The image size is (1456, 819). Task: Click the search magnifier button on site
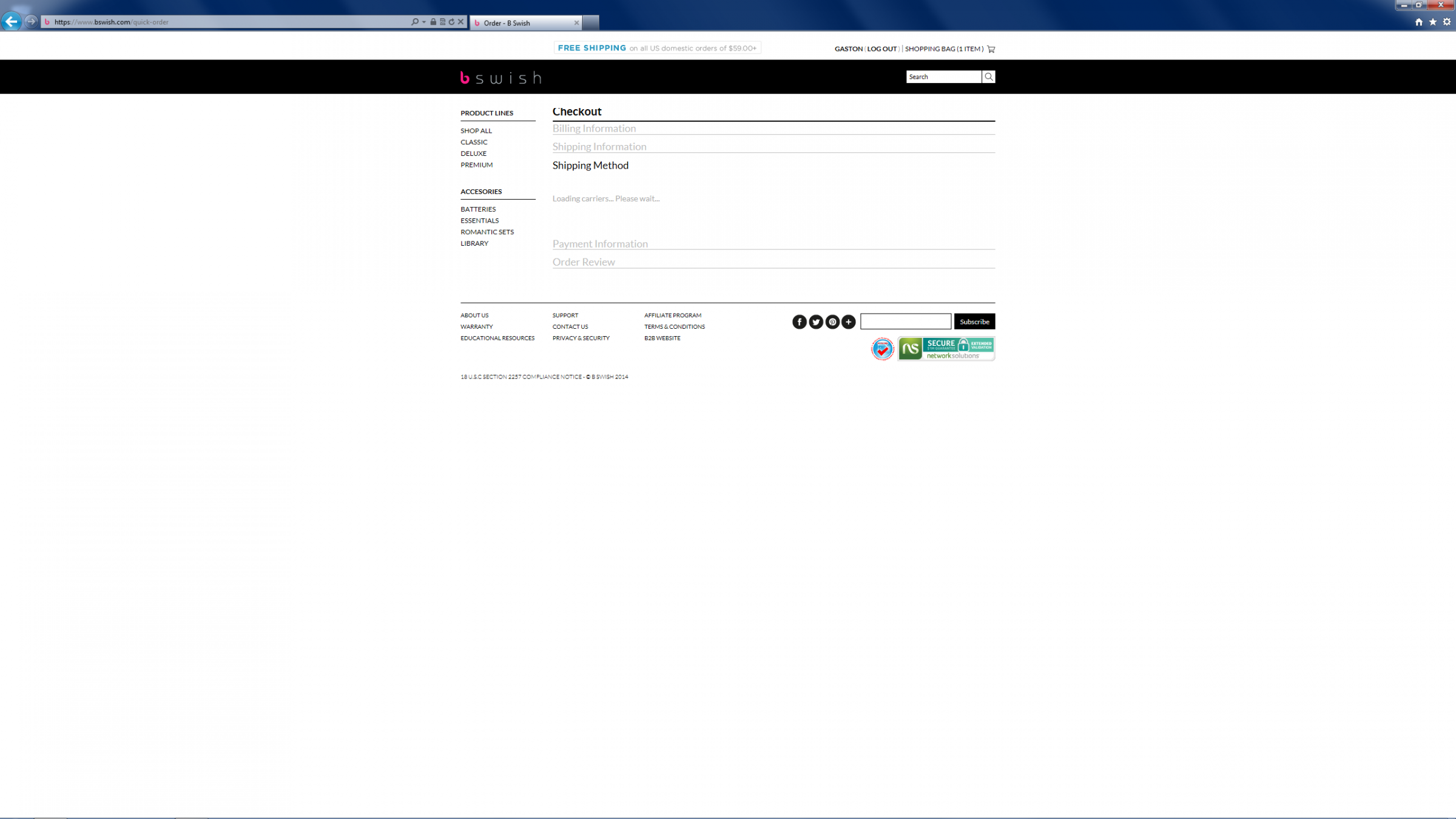click(988, 76)
